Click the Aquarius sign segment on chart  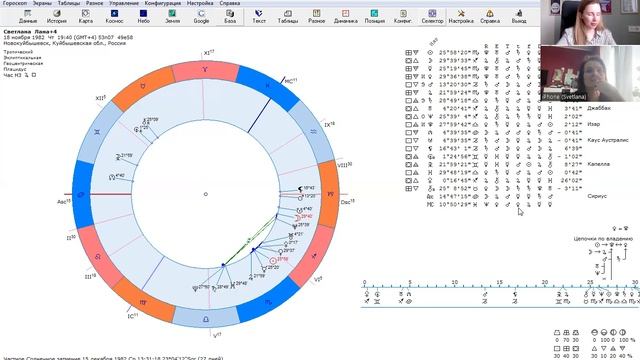(x=313, y=131)
